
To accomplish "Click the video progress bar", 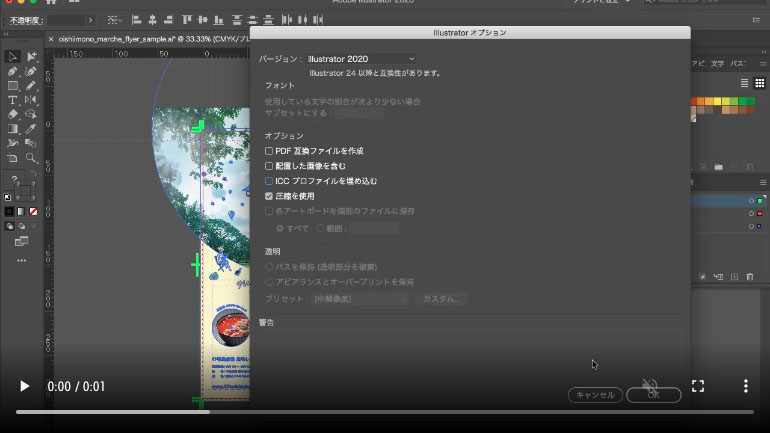I will click(x=385, y=412).
